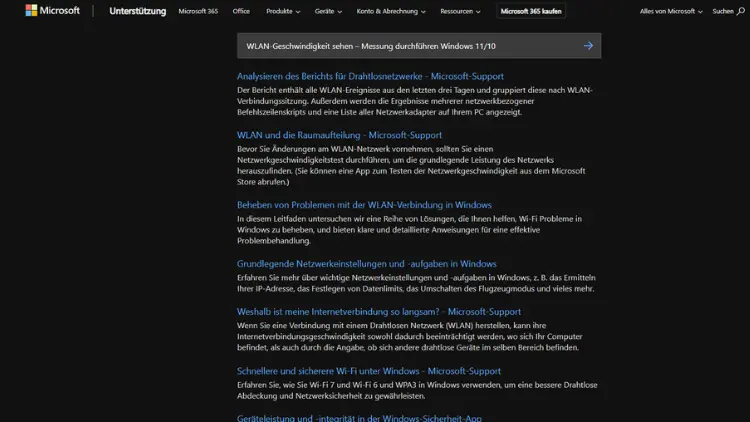Viewport: 750px width, 422px height.
Task: Open Beheben von Problemen mit WLAN-Verbindung
Action: click(364, 205)
